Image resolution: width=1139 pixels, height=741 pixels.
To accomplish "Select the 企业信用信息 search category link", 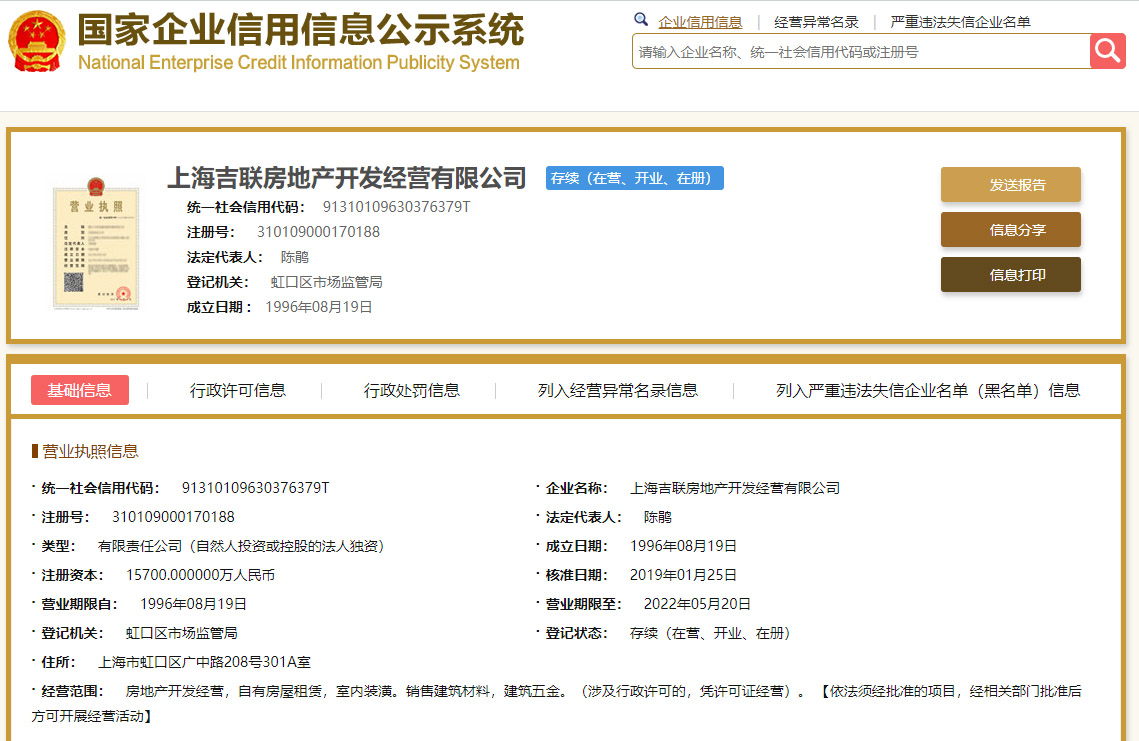I will 700,23.
